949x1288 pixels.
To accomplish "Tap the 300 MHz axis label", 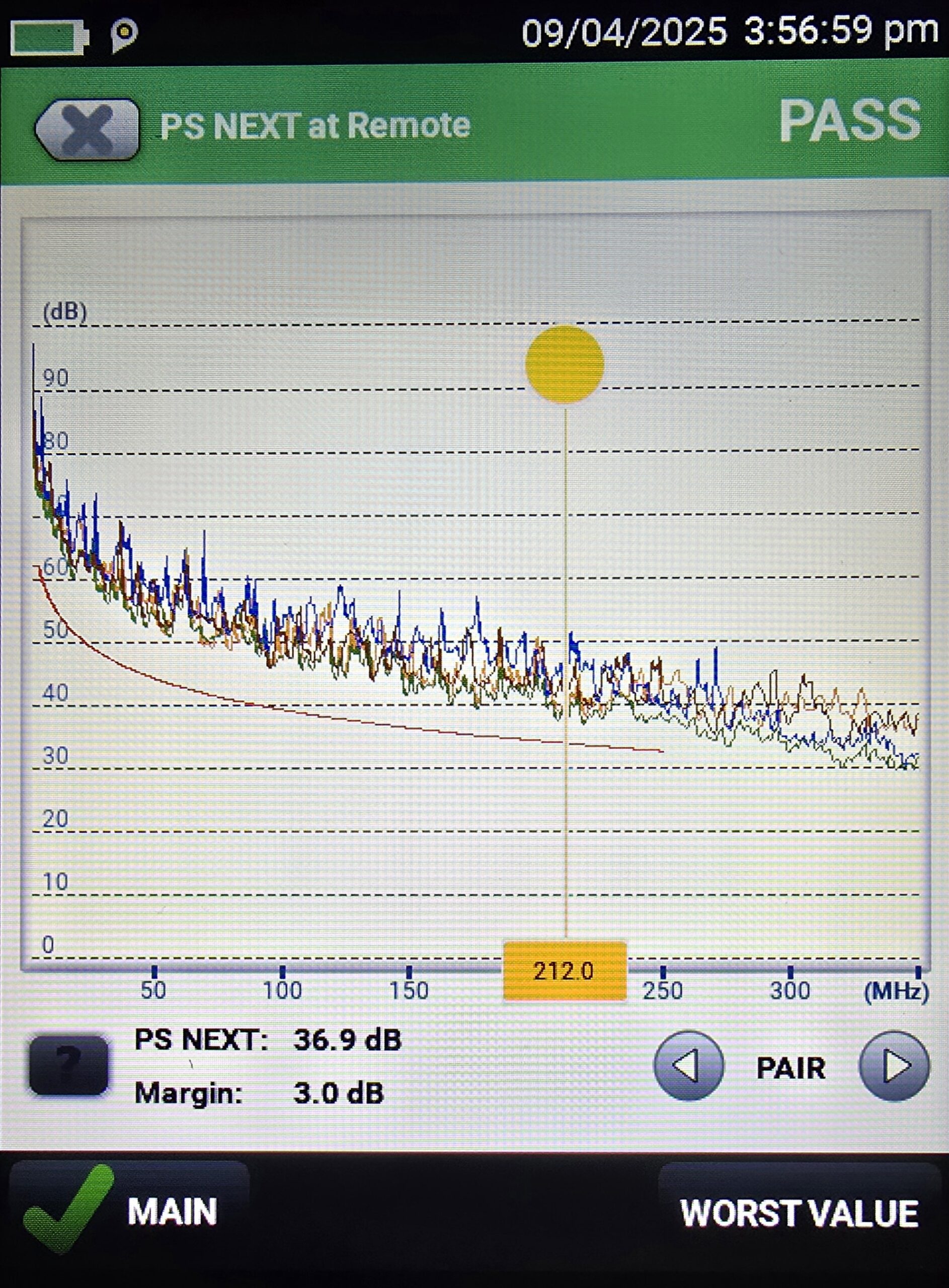I will point(790,991).
